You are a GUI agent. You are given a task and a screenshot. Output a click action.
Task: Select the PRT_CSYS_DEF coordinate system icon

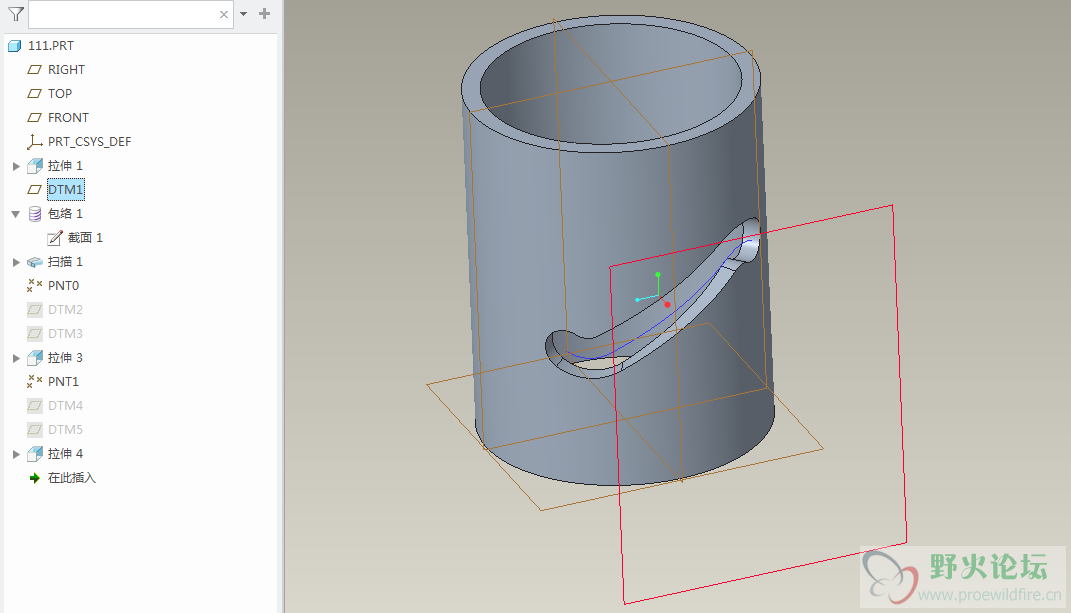[x=35, y=142]
